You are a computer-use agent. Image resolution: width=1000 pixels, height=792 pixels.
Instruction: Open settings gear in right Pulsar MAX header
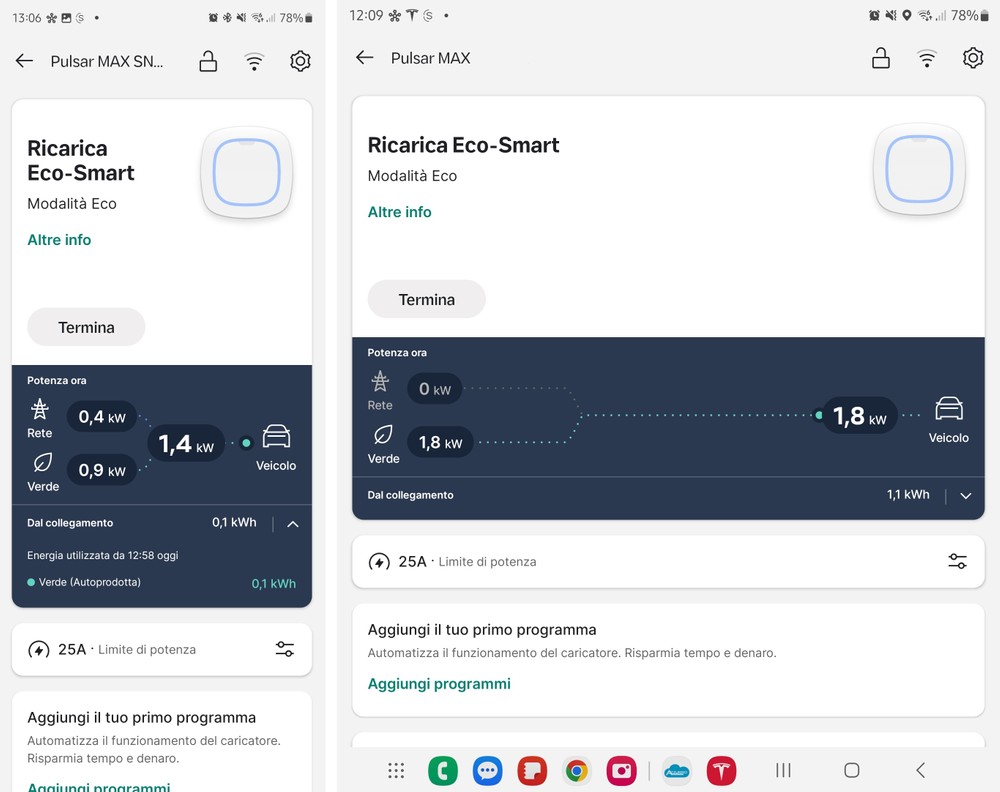pyautogui.click(x=972, y=58)
